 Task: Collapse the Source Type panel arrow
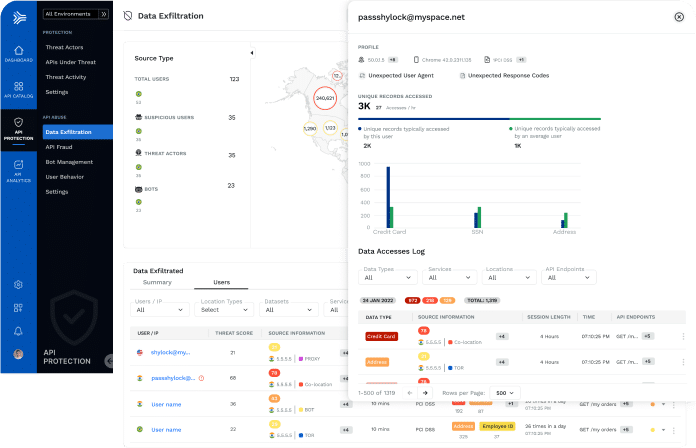[x=251, y=53]
